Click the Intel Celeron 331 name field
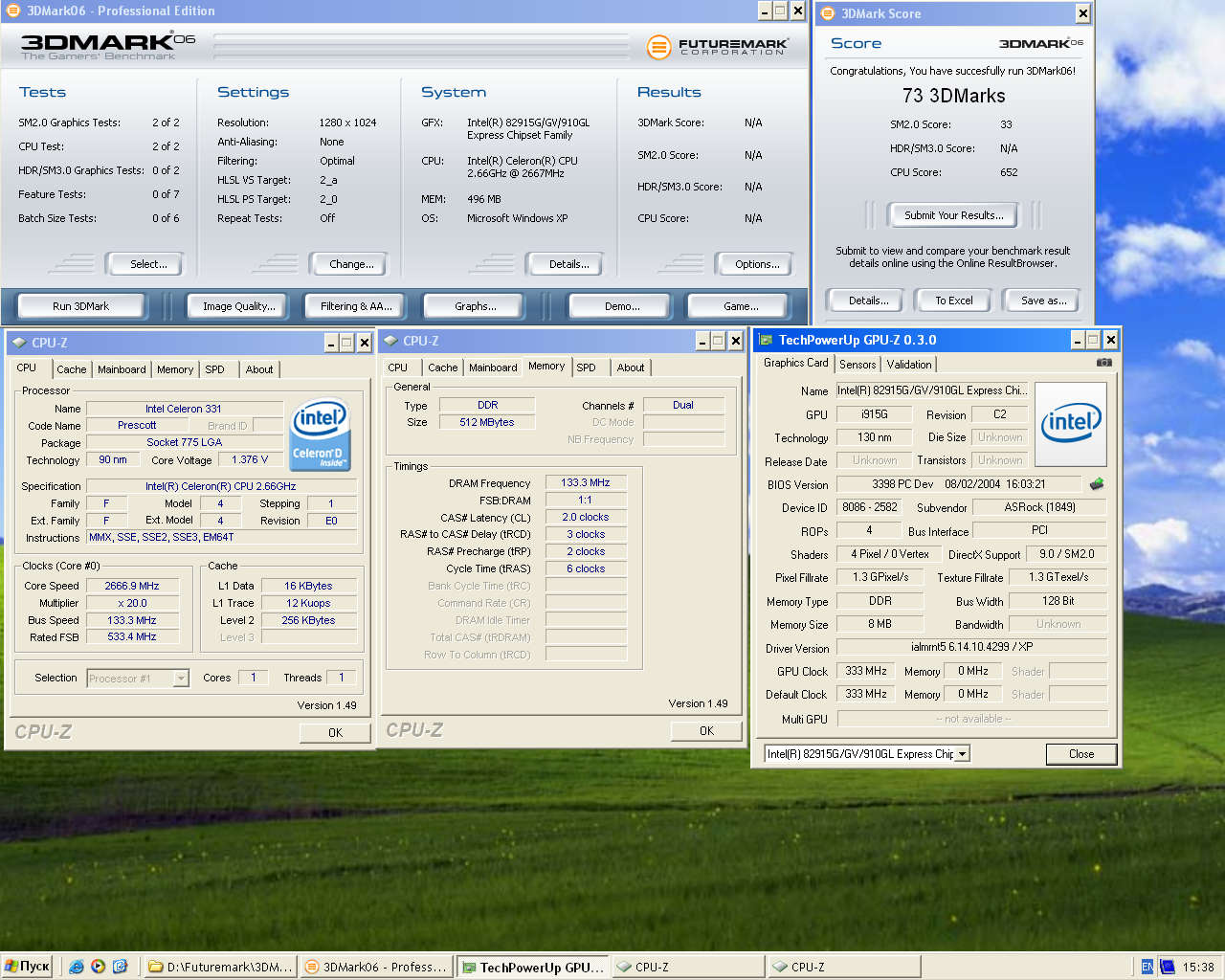Image resolution: width=1225 pixels, height=980 pixels. click(x=184, y=409)
